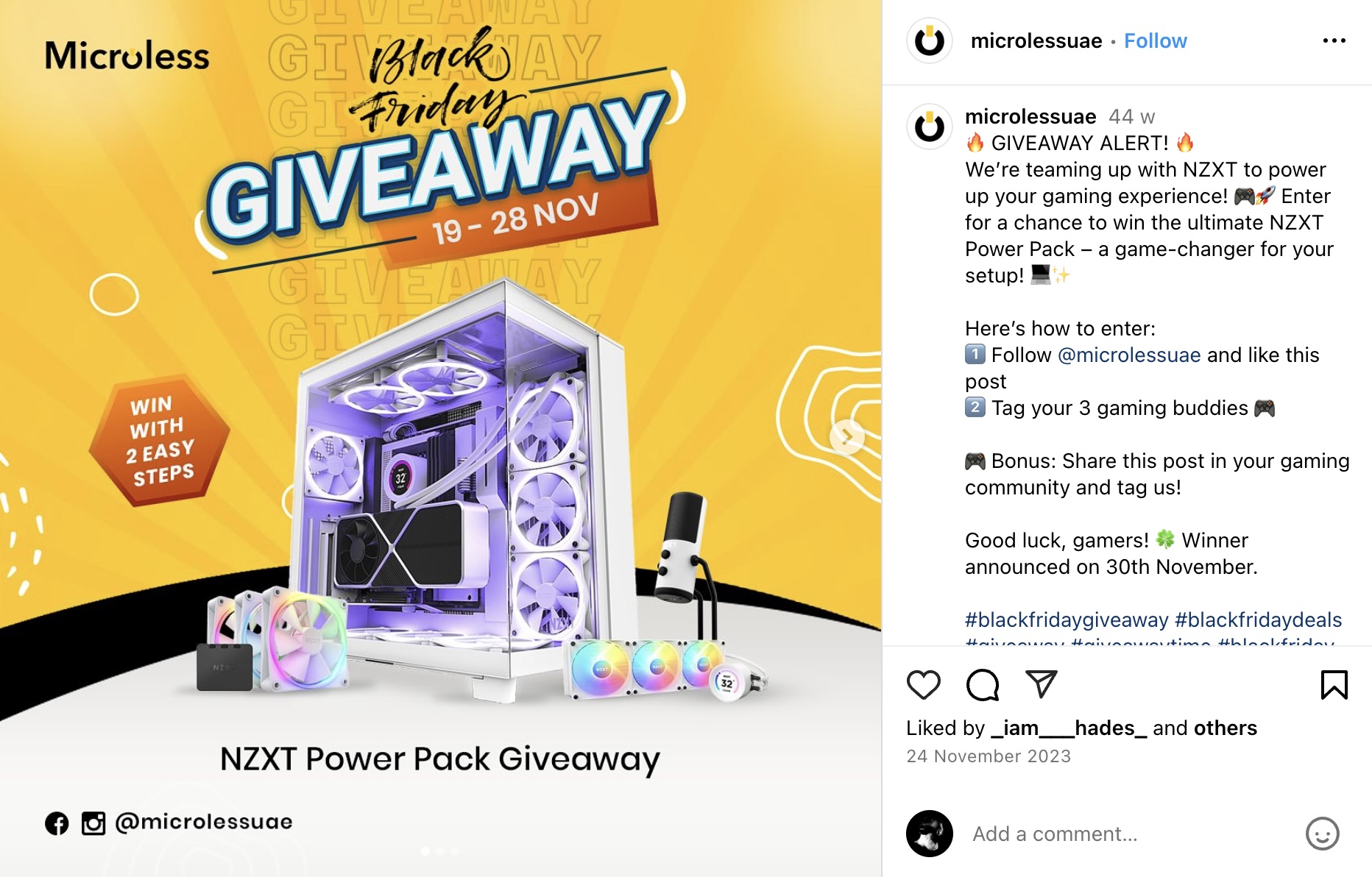Image resolution: width=1372 pixels, height=877 pixels.
Task: Open #blackfridaydeals hashtag
Action: click(x=1258, y=619)
